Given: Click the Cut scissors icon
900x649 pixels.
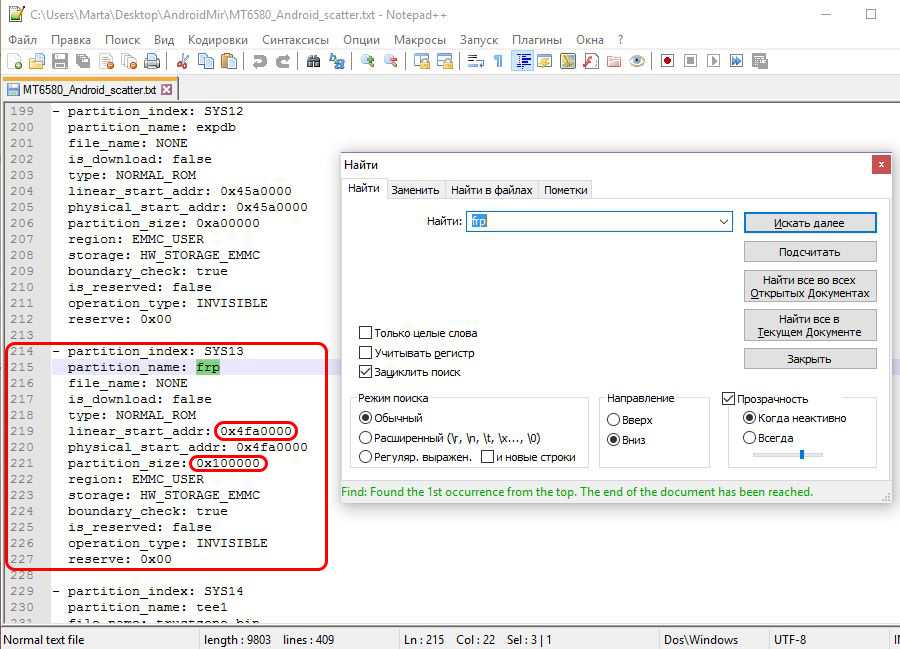Looking at the screenshot, I should (x=183, y=61).
